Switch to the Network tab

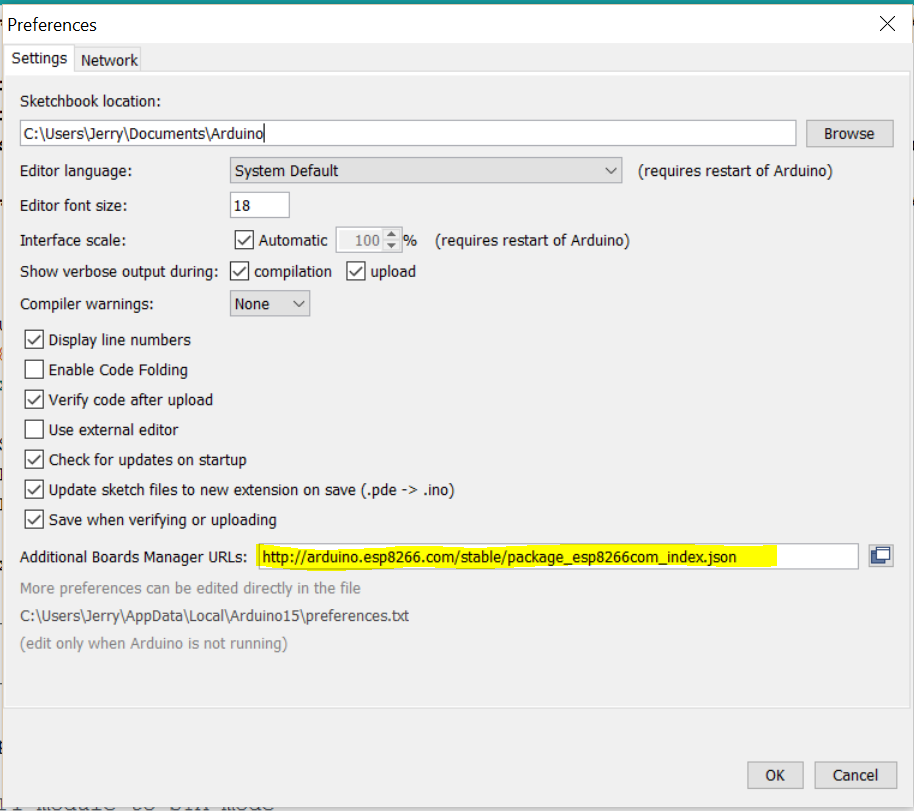(x=109, y=60)
